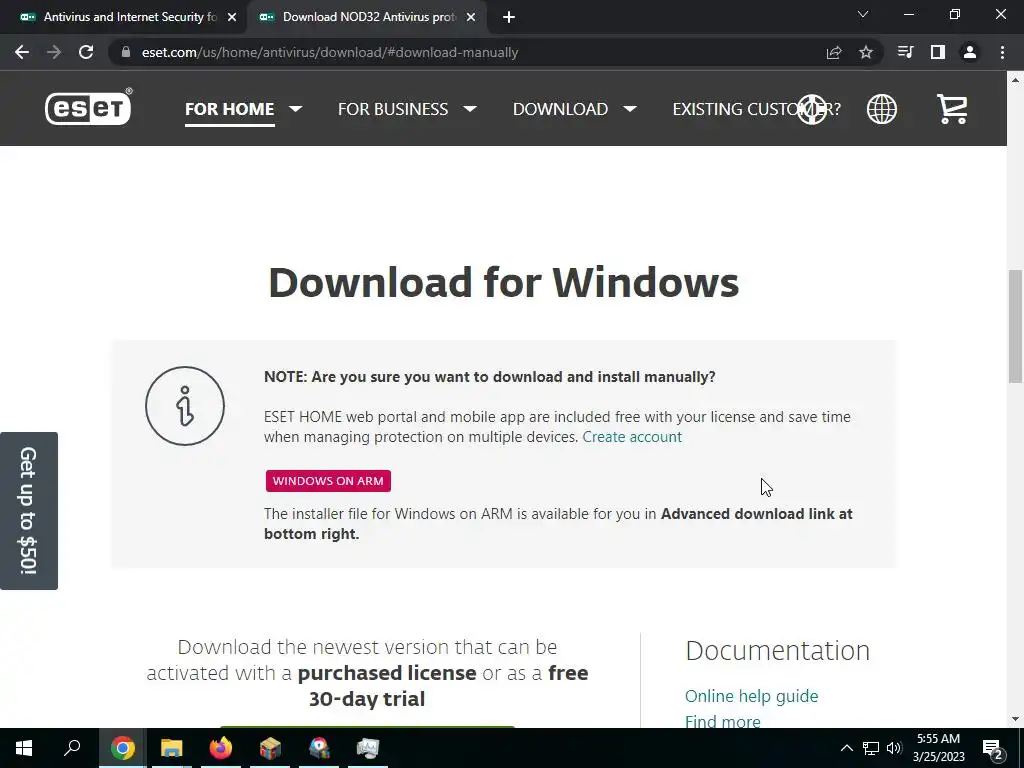Viewport: 1024px width, 768px height.
Task: Bookmark this page with the star icon
Action: (x=866, y=52)
